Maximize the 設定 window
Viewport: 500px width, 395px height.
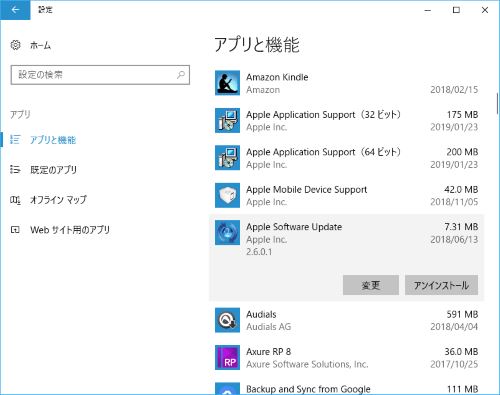[456, 10]
